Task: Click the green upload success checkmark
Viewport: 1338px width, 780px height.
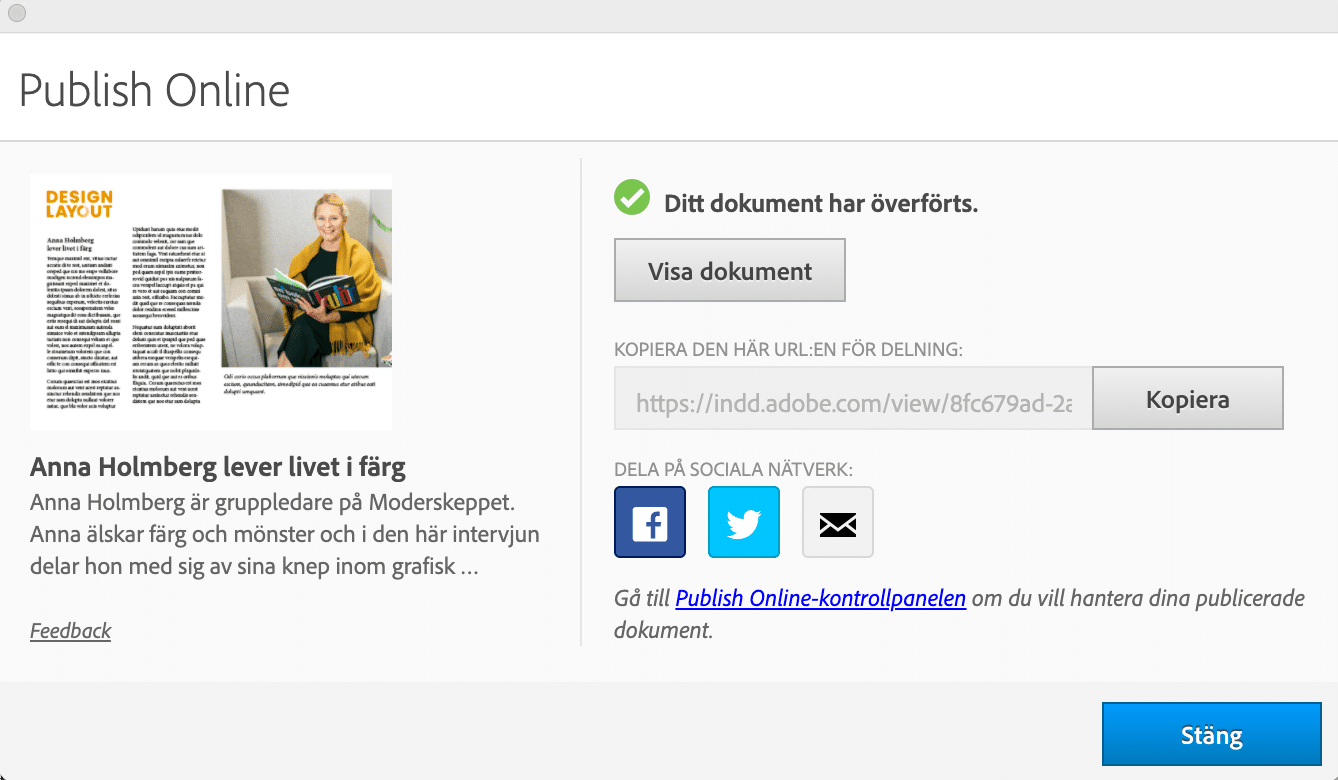Action: pos(632,198)
